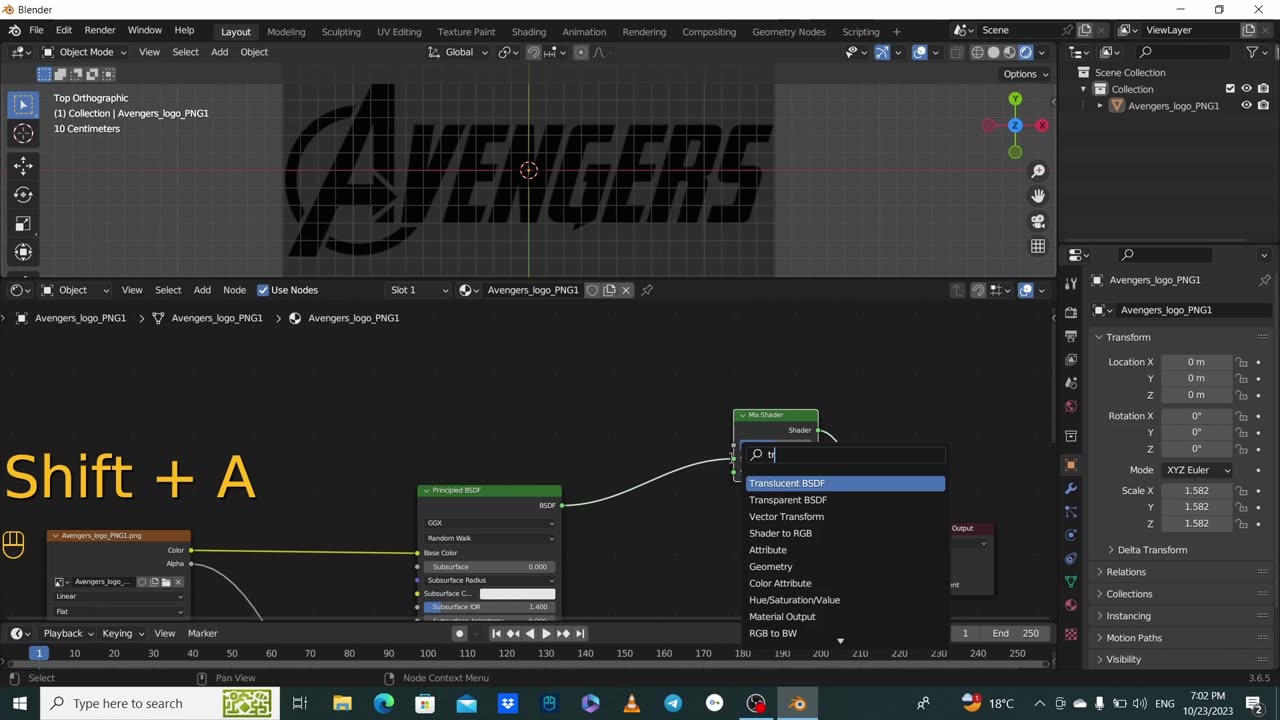Open the XYZ Euler rotation mode dropdown
1280x720 pixels.
[x=1196, y=470]
